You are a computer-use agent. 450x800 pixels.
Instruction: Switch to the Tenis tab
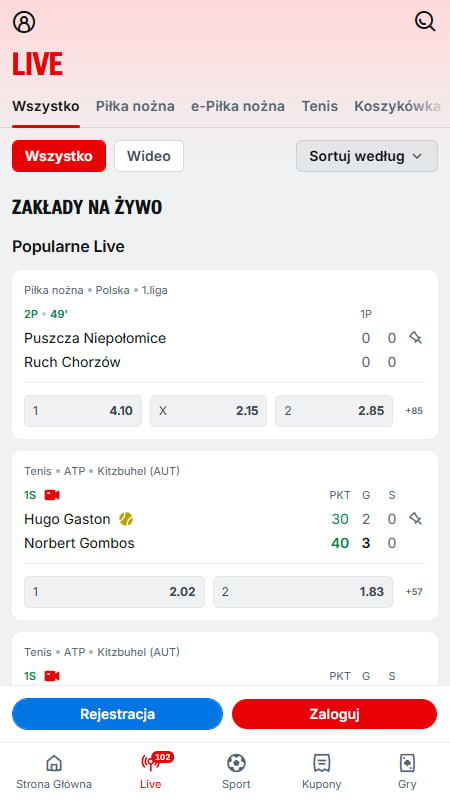[319, 106]
